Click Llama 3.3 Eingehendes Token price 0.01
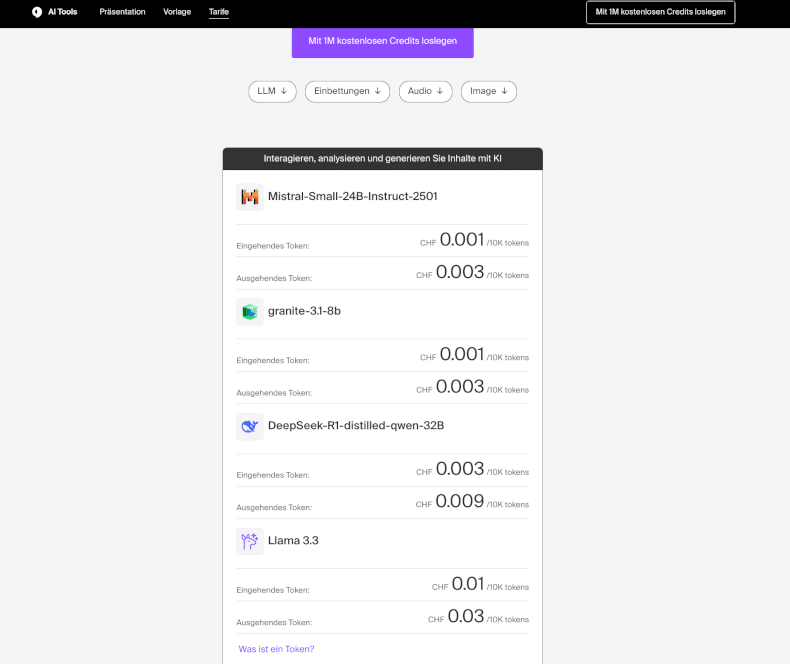The width and height of the screenshot is (790, 664). tap(468, 584)
